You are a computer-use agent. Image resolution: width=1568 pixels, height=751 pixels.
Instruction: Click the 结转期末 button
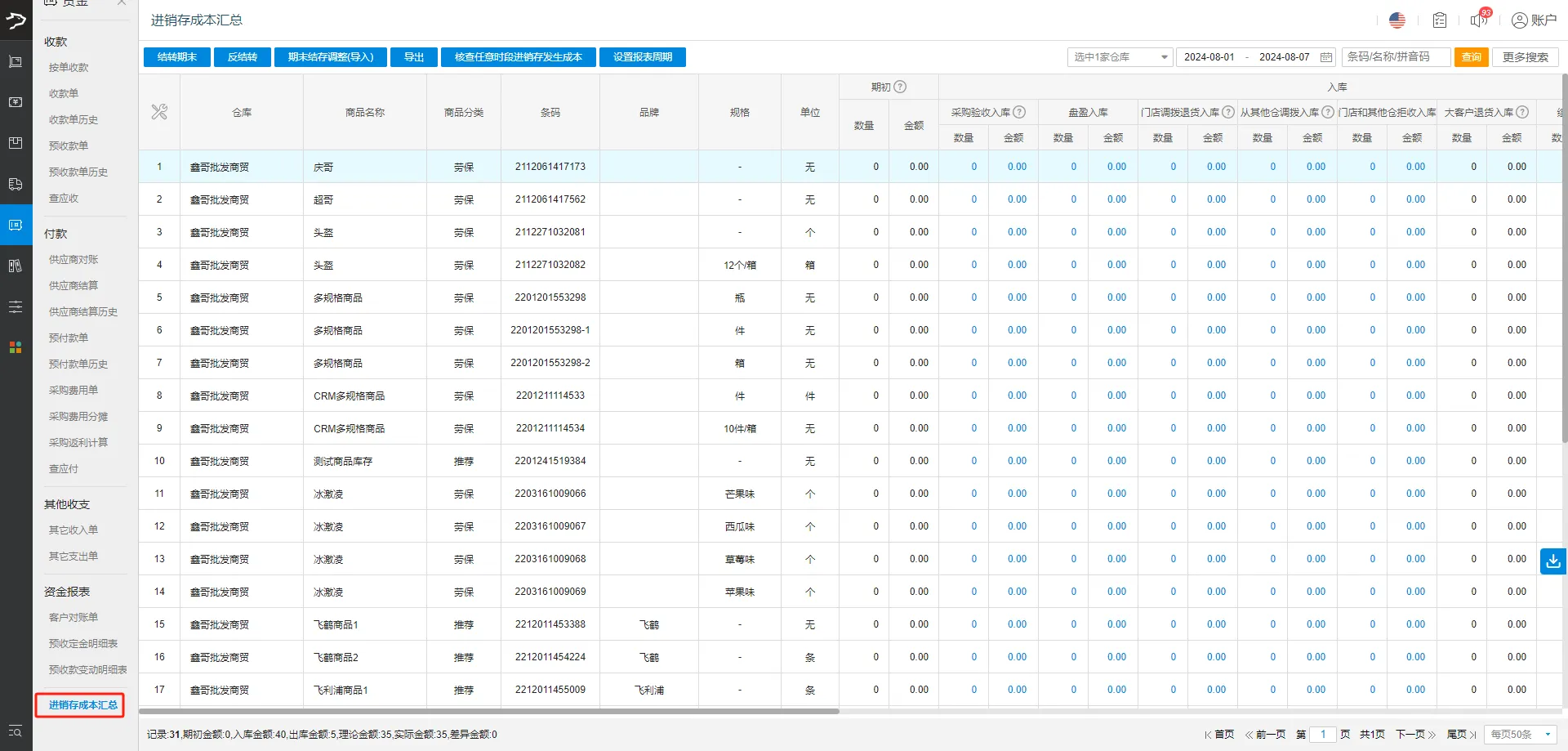point(177,57)
